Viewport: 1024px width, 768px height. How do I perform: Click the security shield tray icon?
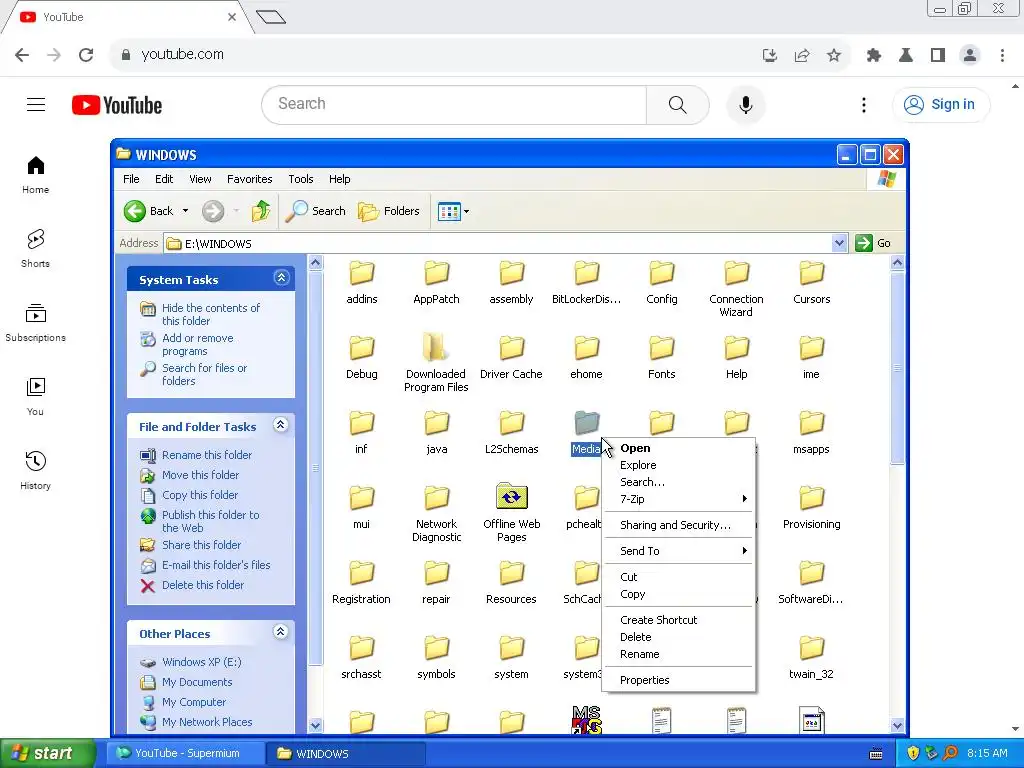[913, 754]
